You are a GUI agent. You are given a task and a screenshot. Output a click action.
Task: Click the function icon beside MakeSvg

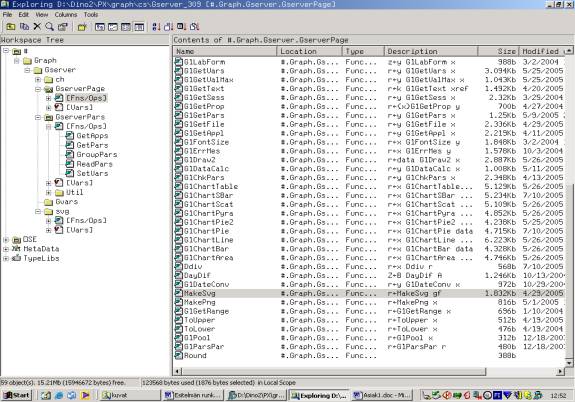click(179, 293)
